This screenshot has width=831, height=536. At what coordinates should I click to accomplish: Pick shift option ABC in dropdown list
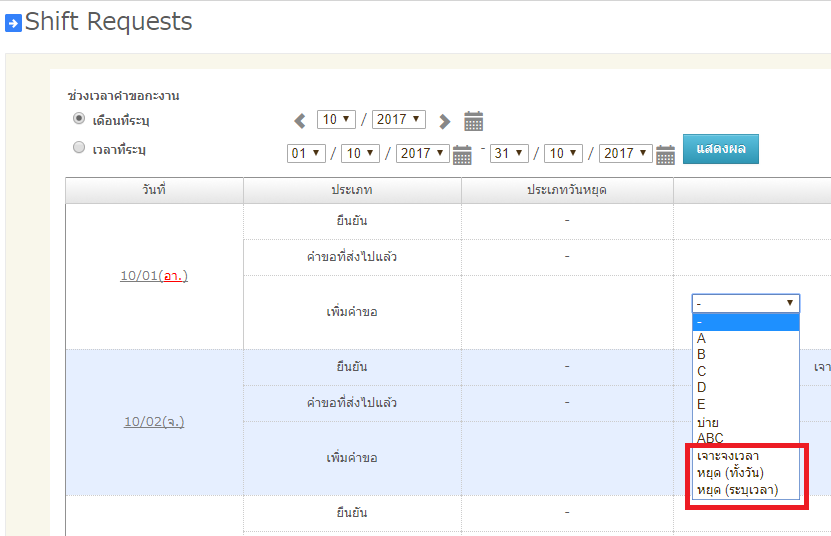click(x=710, y=438)
